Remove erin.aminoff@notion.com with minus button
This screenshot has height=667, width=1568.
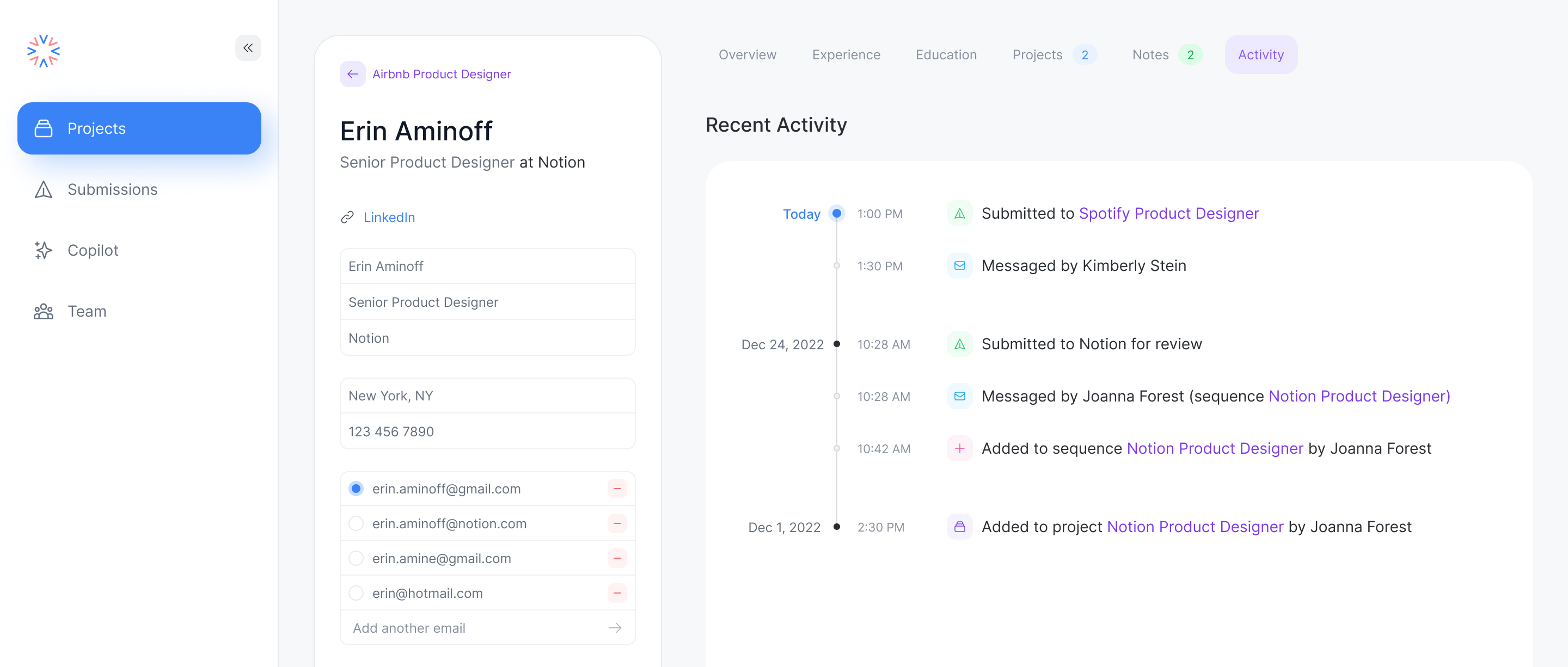click(617, 523)
